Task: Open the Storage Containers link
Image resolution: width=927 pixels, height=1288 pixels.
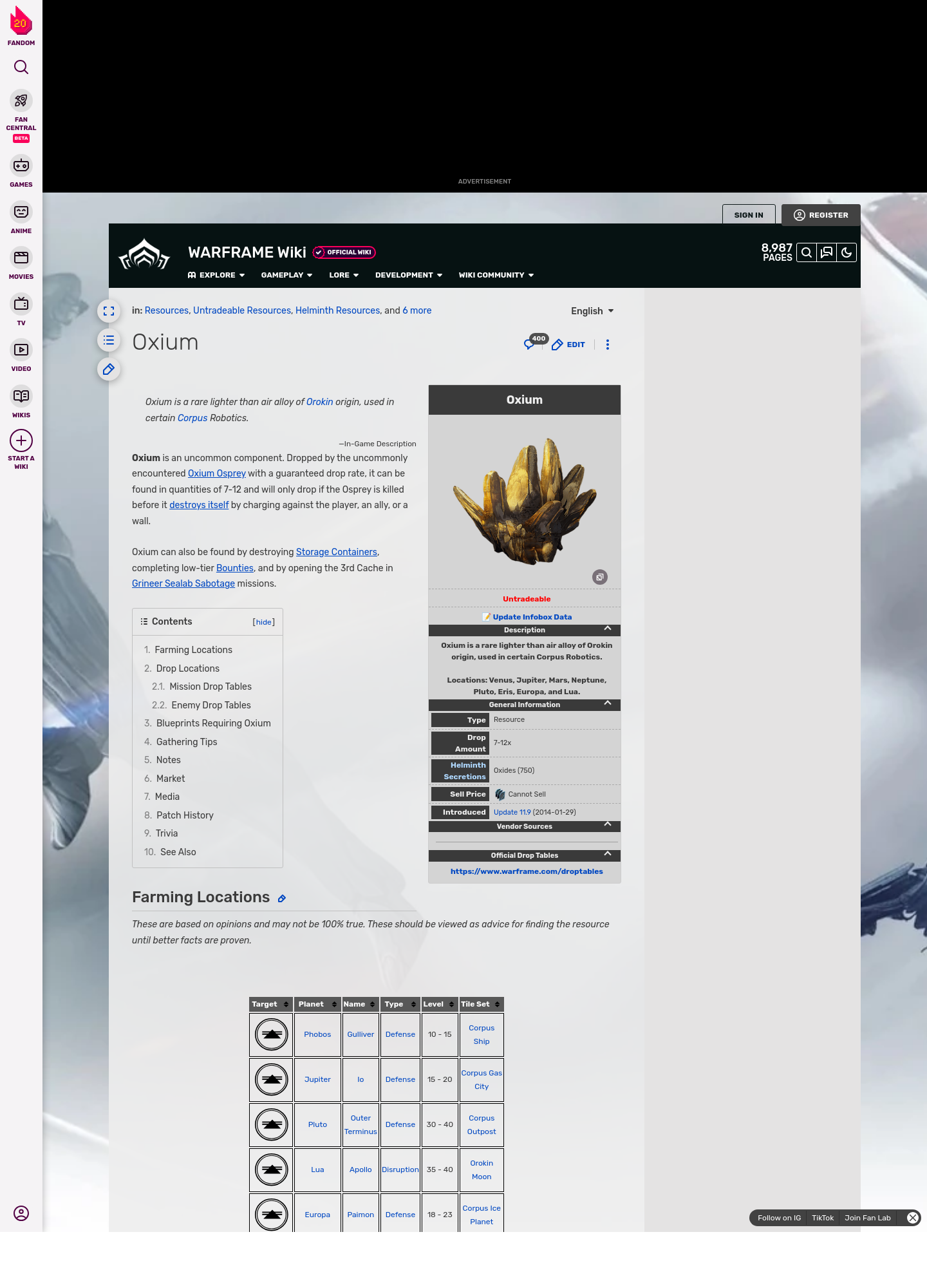Action: (337, 552)
